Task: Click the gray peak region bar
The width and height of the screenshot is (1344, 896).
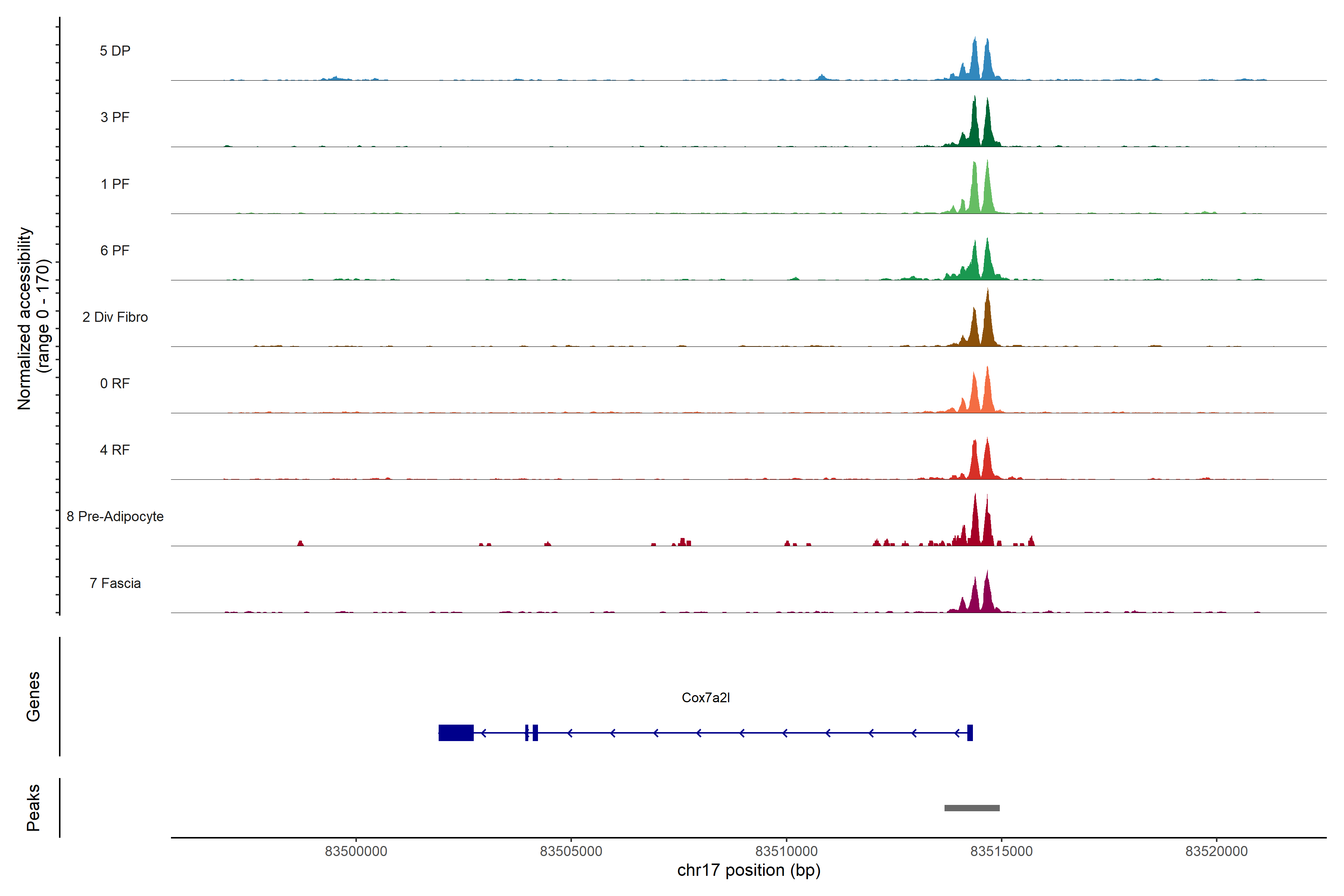Action: pos(971,808)
